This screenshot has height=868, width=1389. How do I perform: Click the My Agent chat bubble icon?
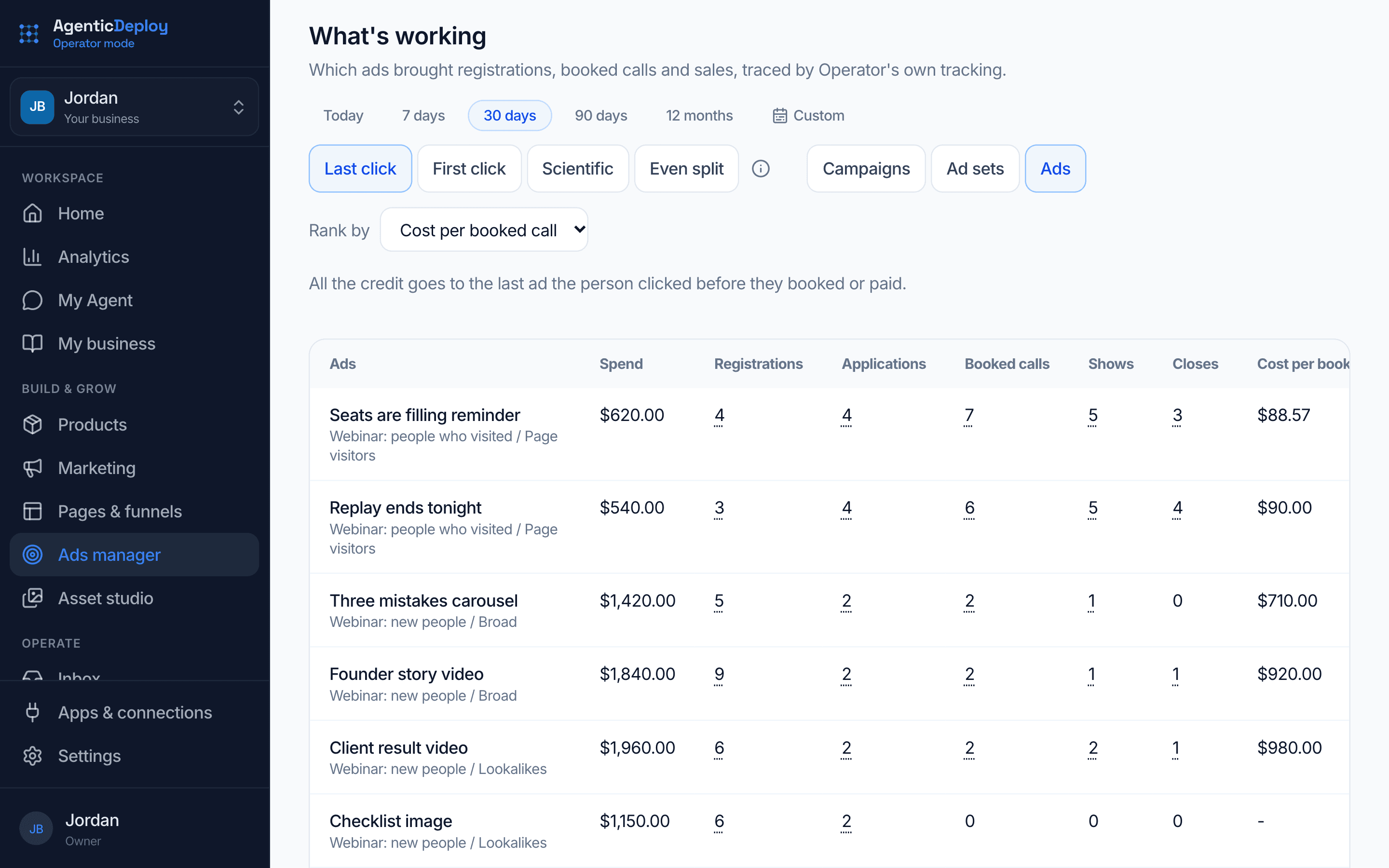(33, 300)
